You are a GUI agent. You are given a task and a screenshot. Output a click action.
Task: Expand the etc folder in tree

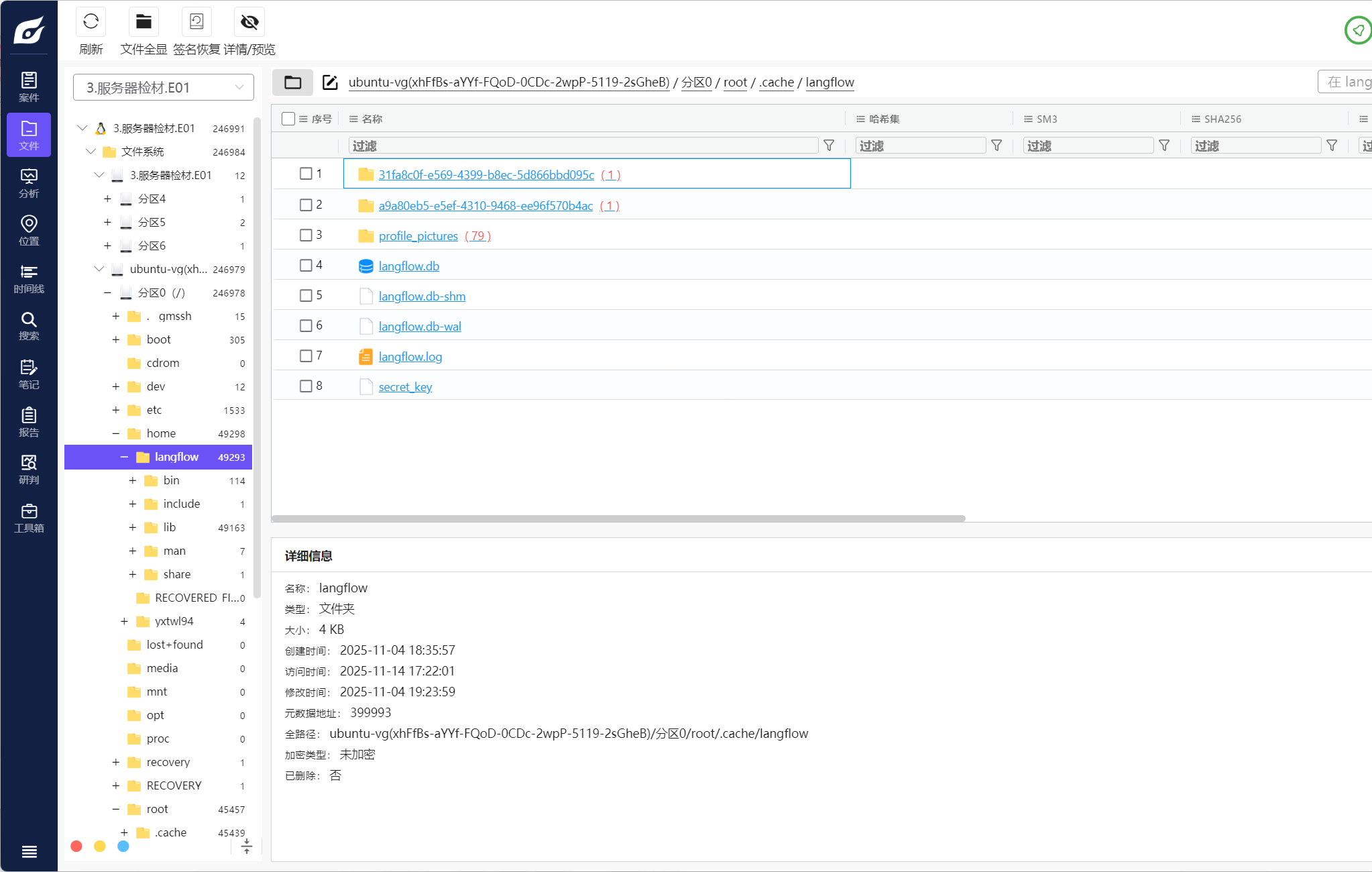click(116, 410)
